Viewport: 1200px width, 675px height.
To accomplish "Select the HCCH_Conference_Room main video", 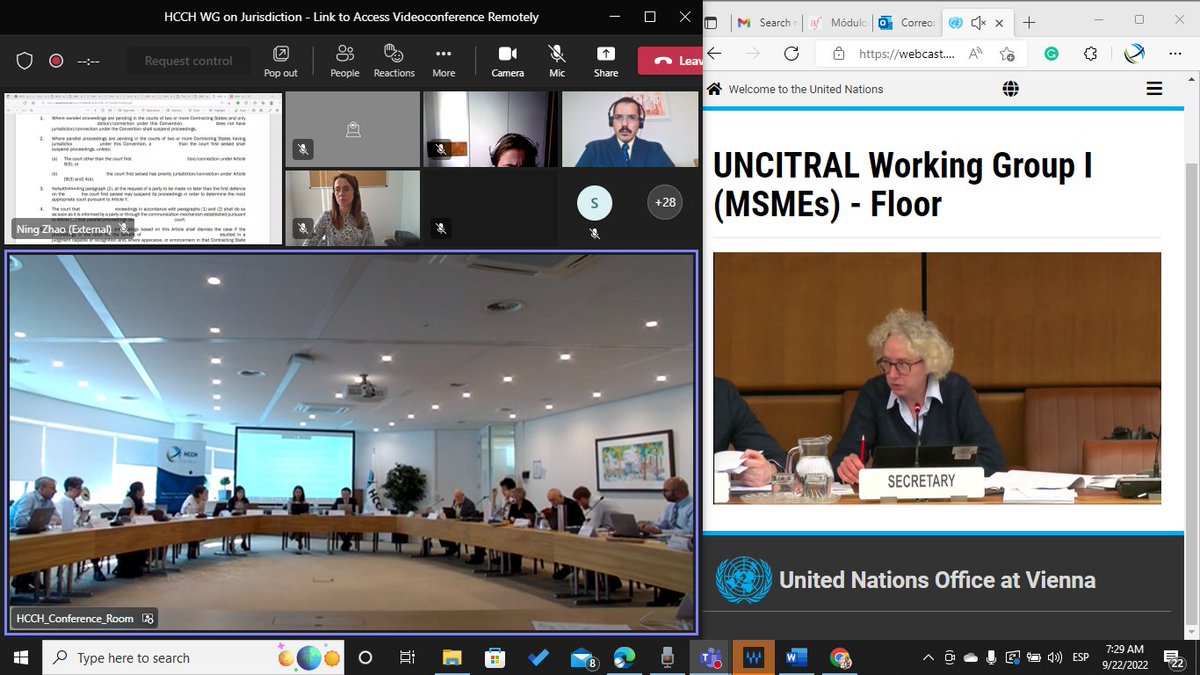I will point(351,441).
